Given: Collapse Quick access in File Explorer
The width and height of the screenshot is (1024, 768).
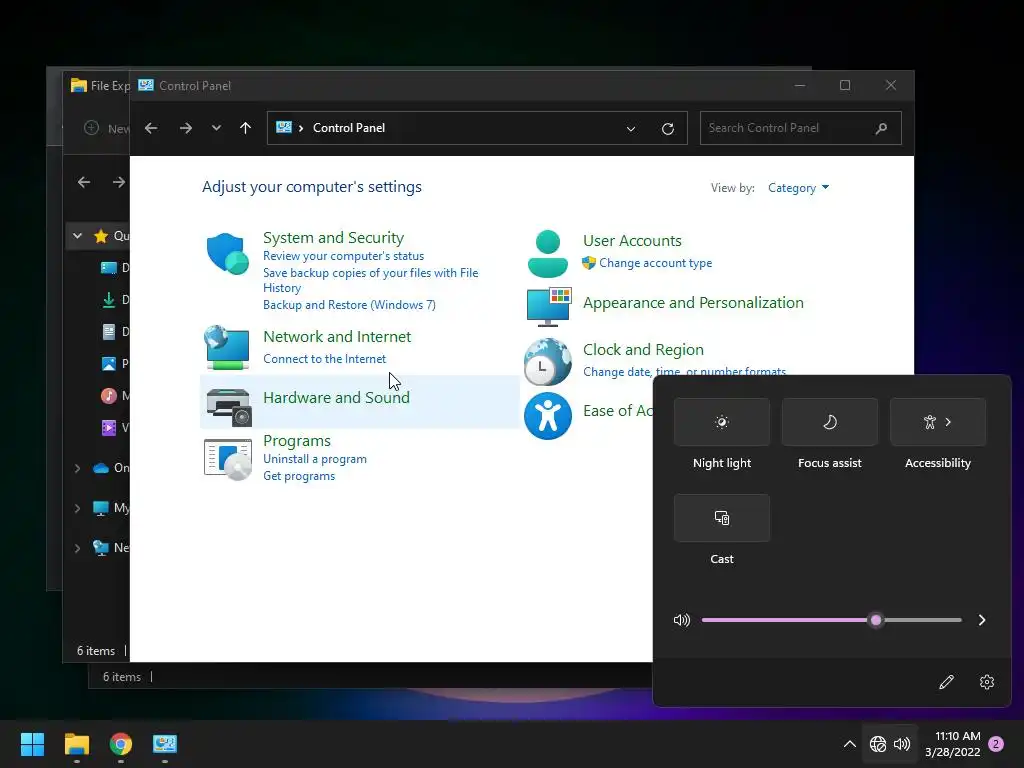Looking at the screenshot, I should [x=78, y=236].
